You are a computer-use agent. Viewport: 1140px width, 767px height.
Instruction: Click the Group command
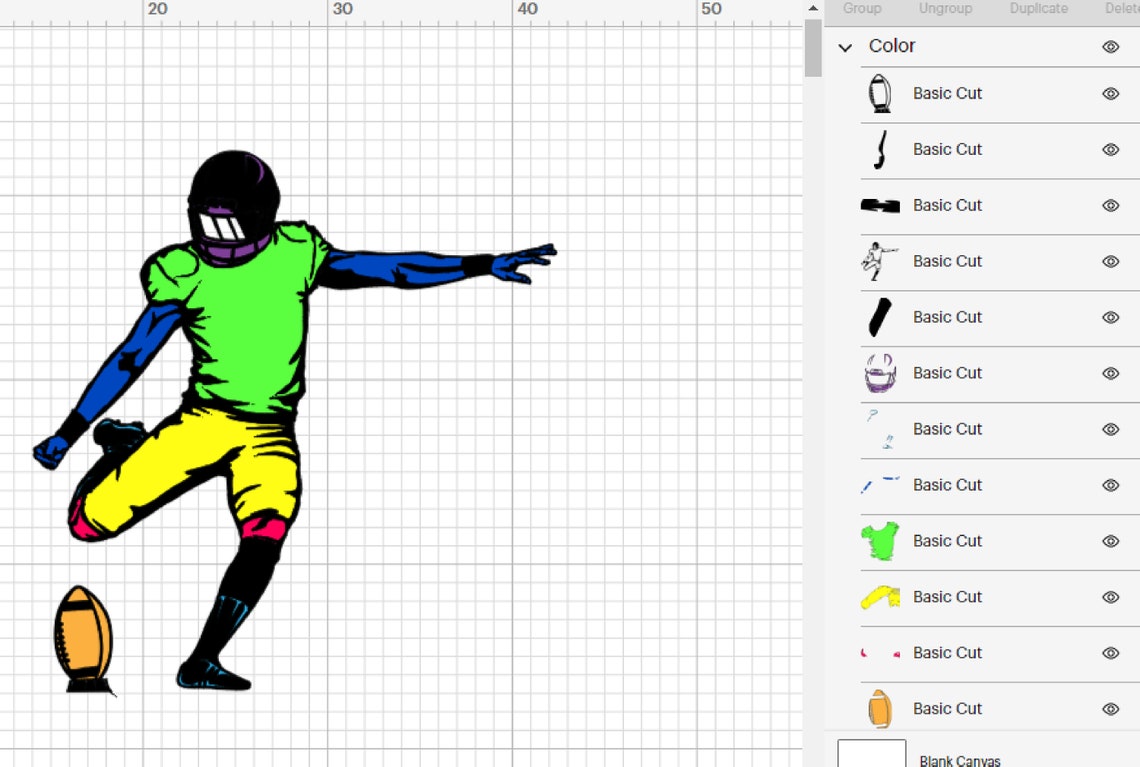[861, 8]
